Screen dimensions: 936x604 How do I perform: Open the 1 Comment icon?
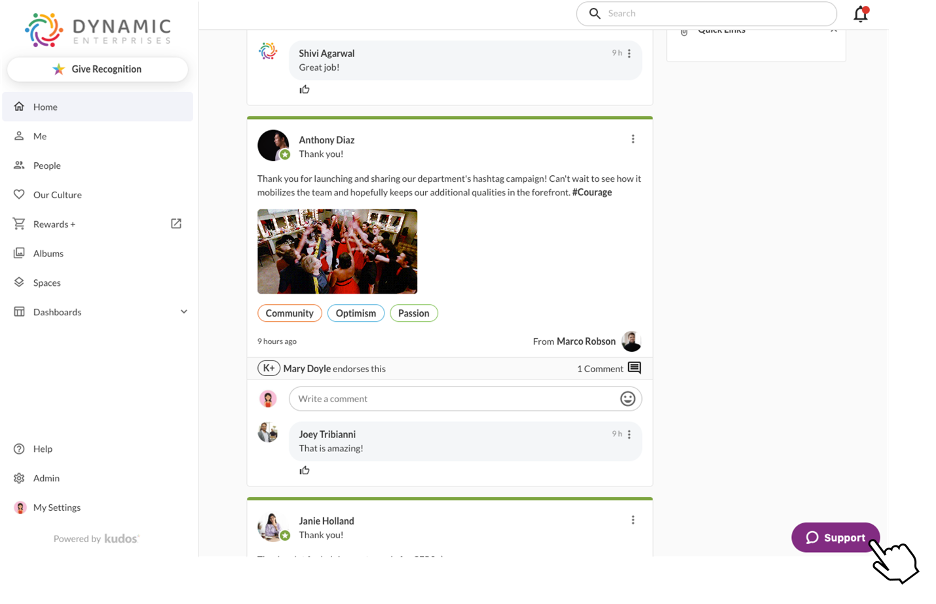[x=635, y=368]
